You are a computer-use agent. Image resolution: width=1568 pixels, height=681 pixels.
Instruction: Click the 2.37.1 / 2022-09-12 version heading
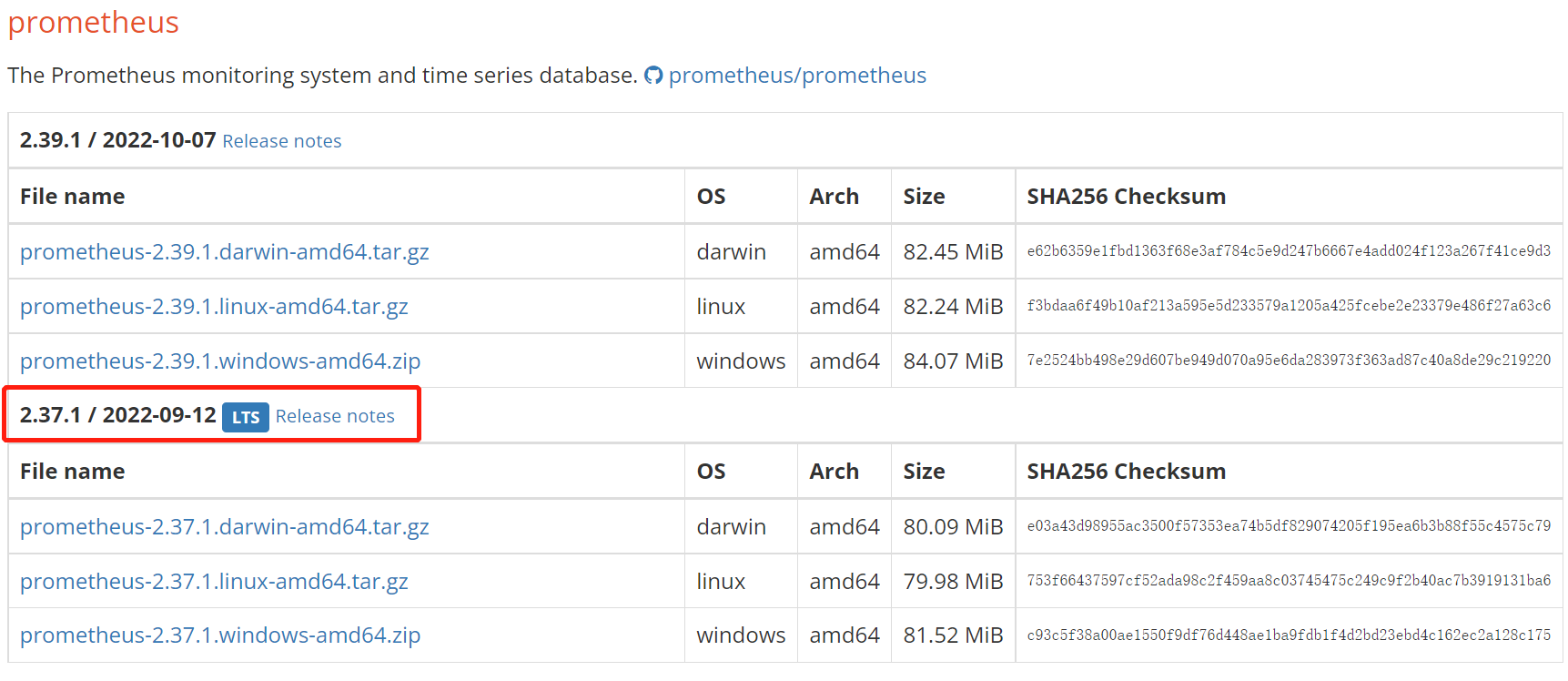(x=118, y=415)
